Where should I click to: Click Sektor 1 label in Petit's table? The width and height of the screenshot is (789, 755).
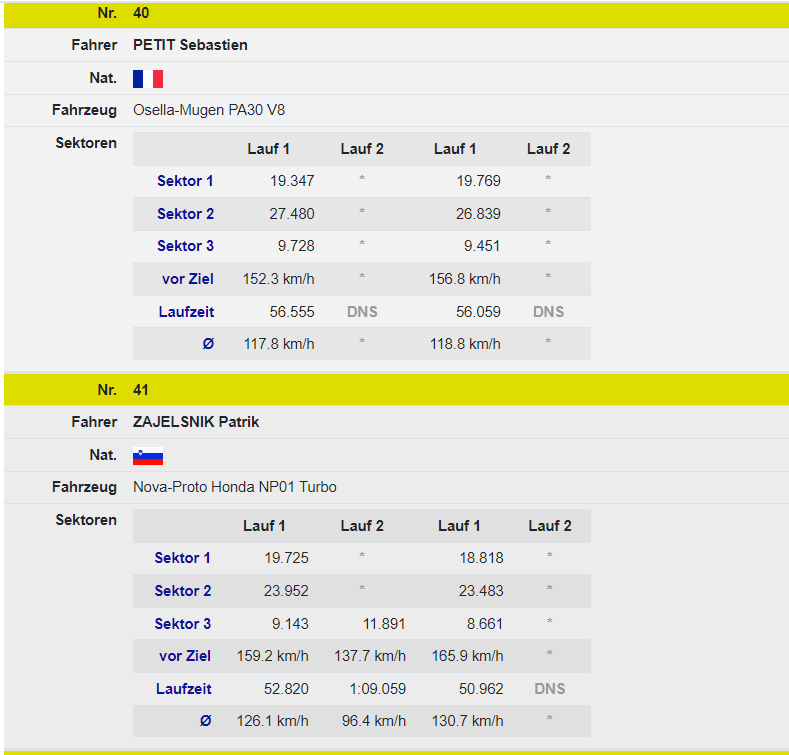[185, 181]
